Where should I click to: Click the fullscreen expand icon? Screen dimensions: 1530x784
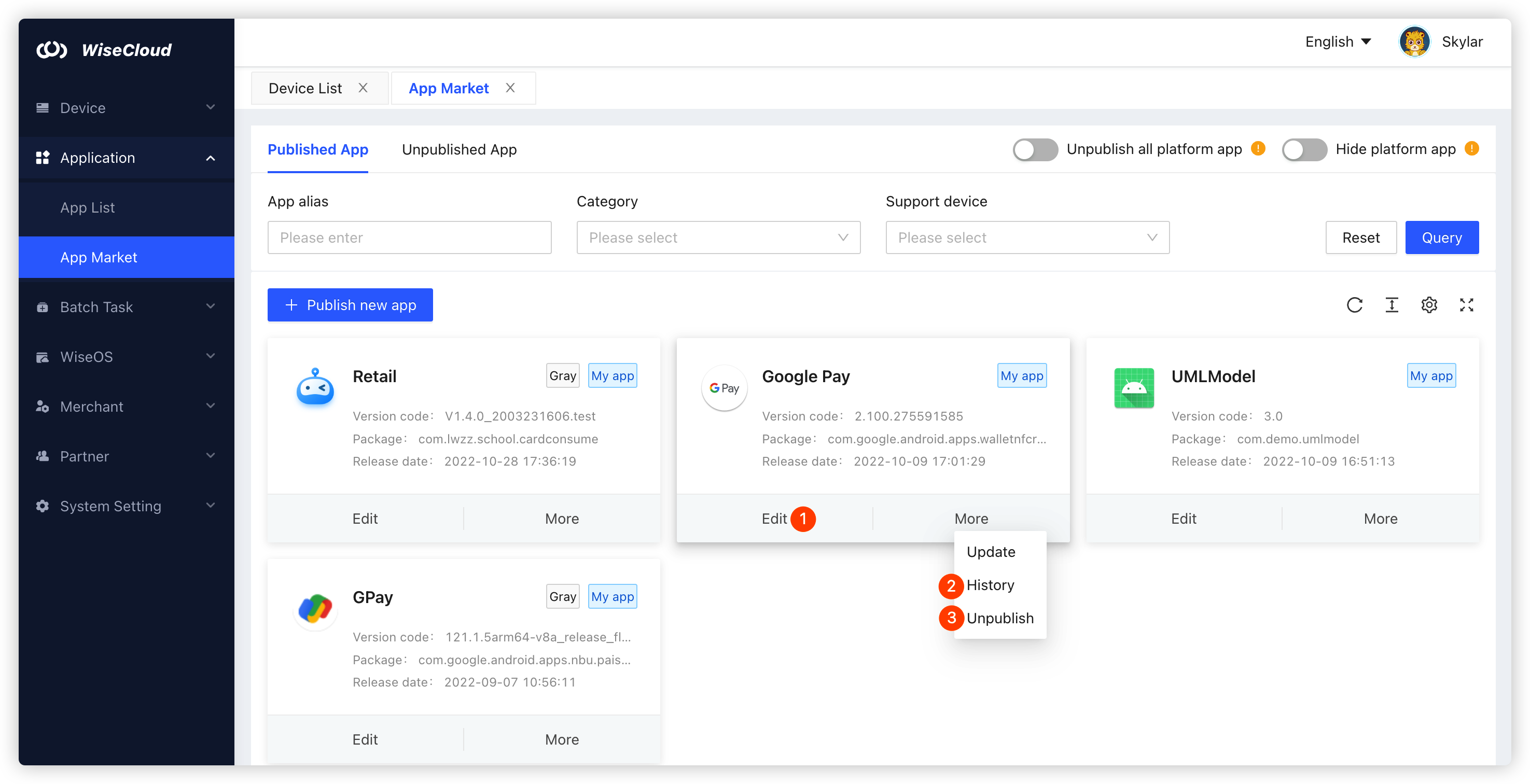pyautogui.click(x=1466, y=305)
